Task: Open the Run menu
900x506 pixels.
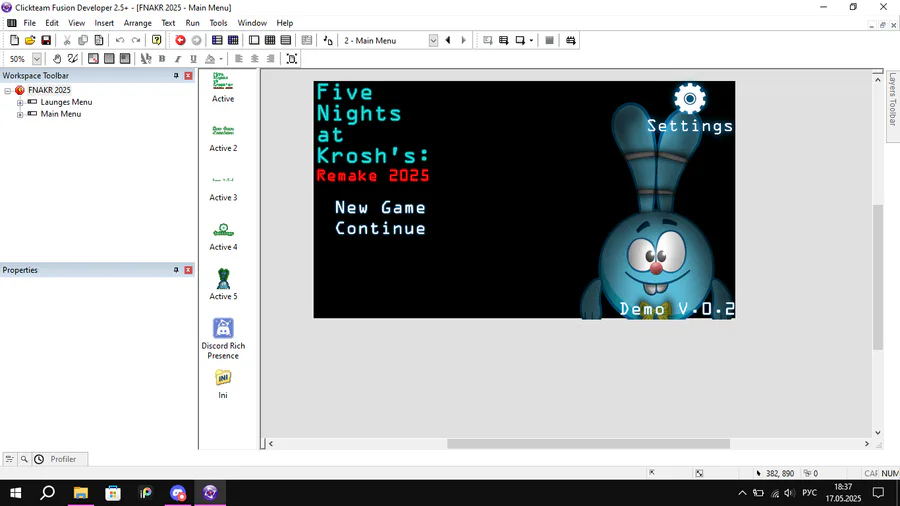Action: tap(192, 23)
